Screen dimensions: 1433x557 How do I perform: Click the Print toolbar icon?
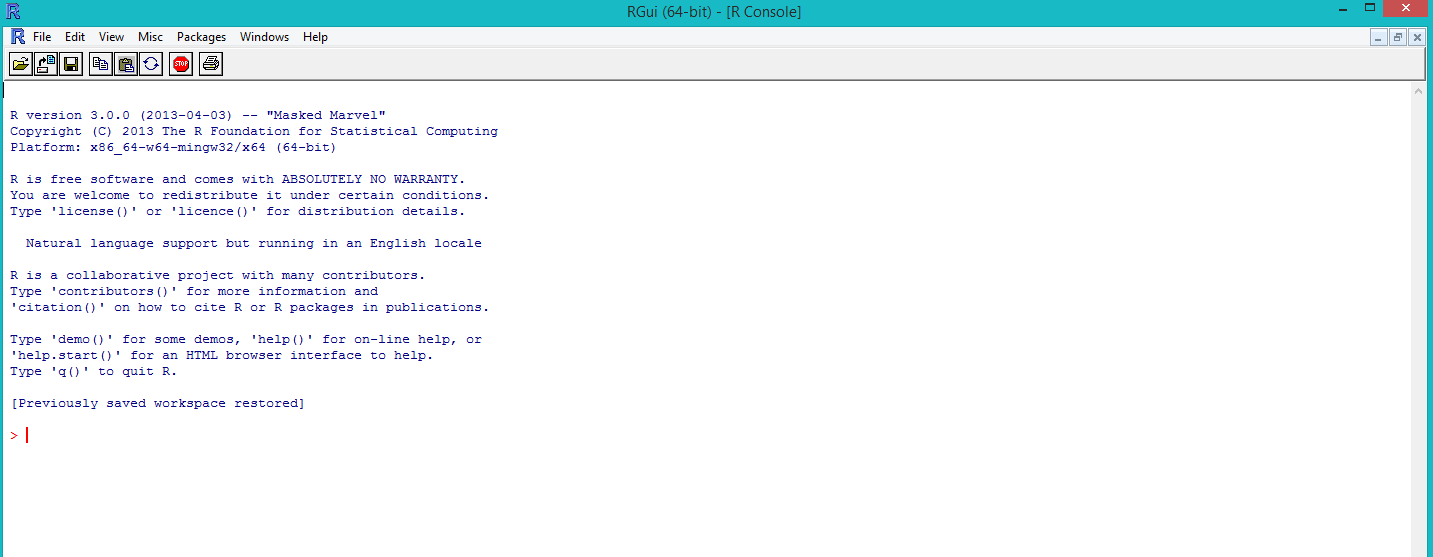click(x=211, y=64)
